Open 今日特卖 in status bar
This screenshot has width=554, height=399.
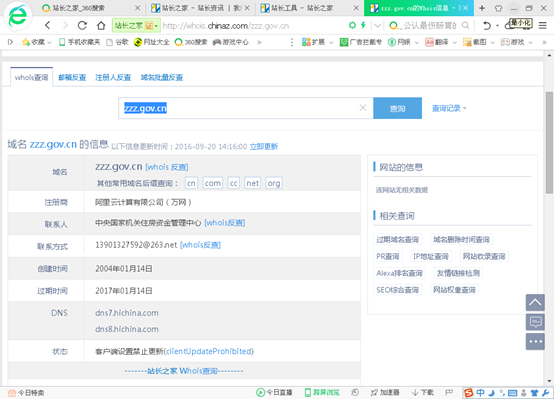click(x=26, y=393)
